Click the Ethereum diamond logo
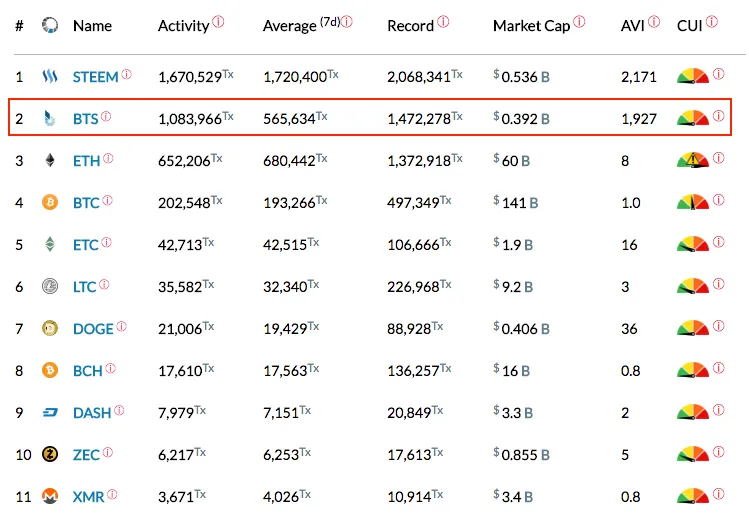Viewport: 749px width, 519px height. (x=50, y=160)
